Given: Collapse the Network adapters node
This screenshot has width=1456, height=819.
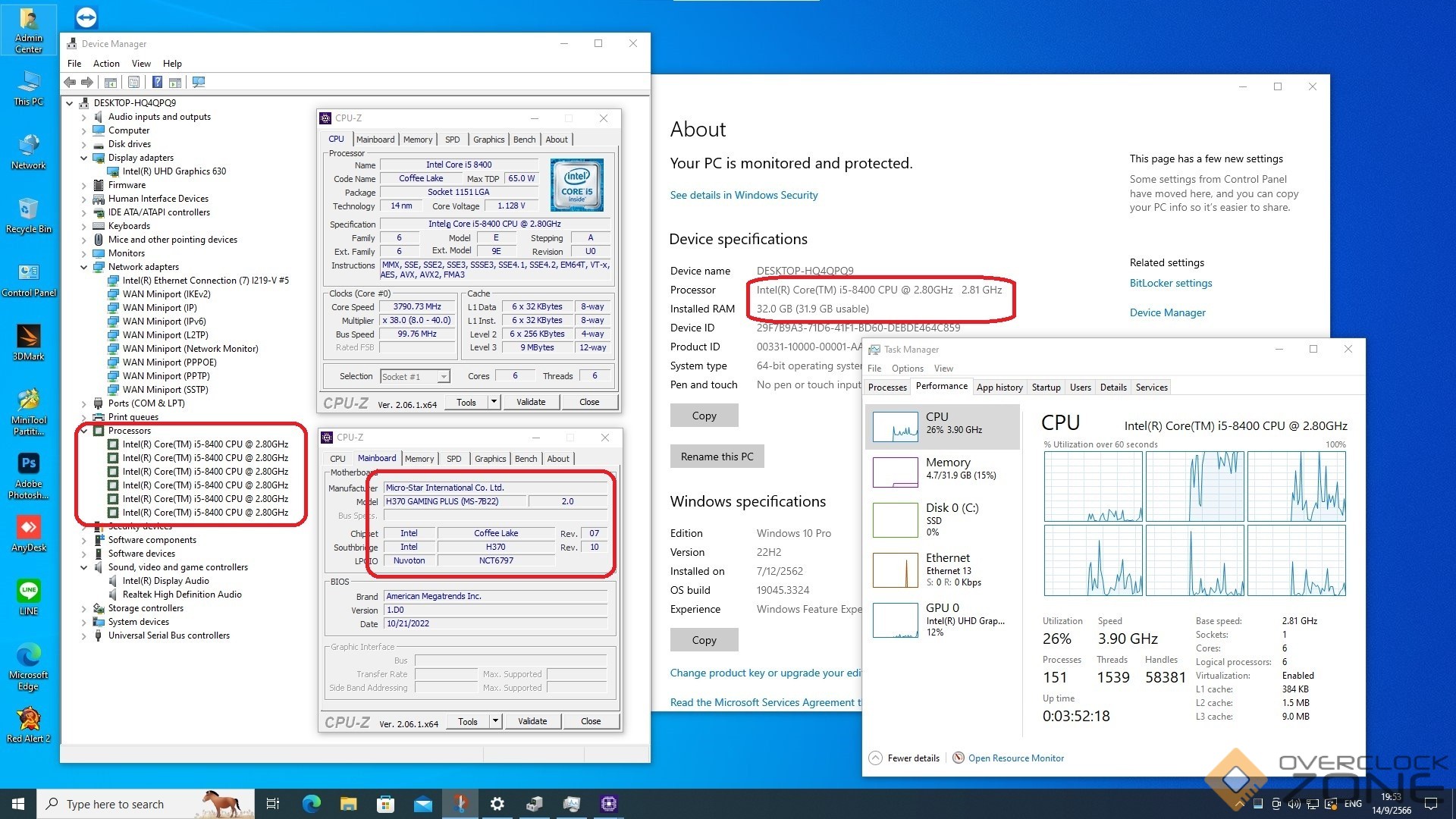Looking at the screenshot, I should click(83, 267).
